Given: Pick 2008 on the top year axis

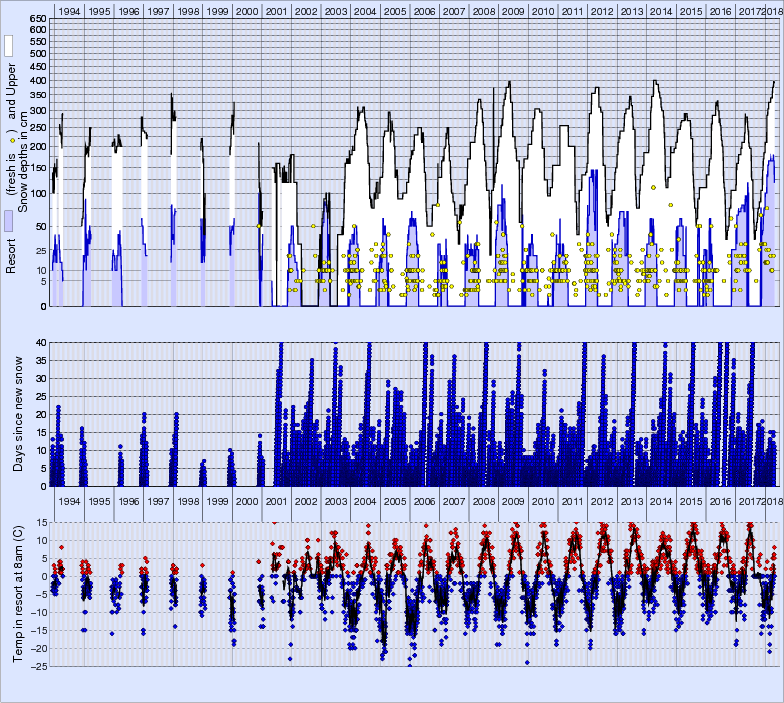Looking at the screenshot, I should [483, 10].
